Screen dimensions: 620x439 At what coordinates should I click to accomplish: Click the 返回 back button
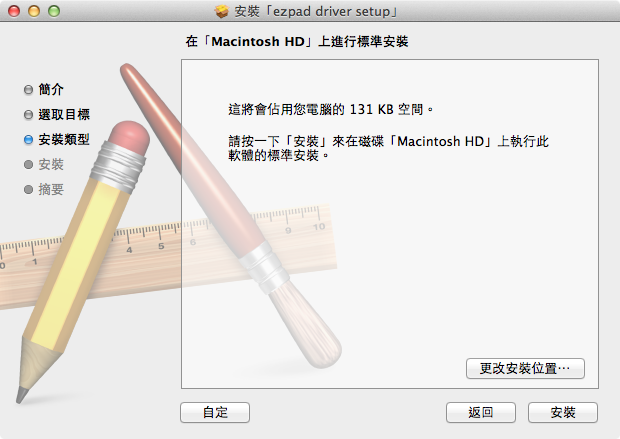(x=481, y=413)
